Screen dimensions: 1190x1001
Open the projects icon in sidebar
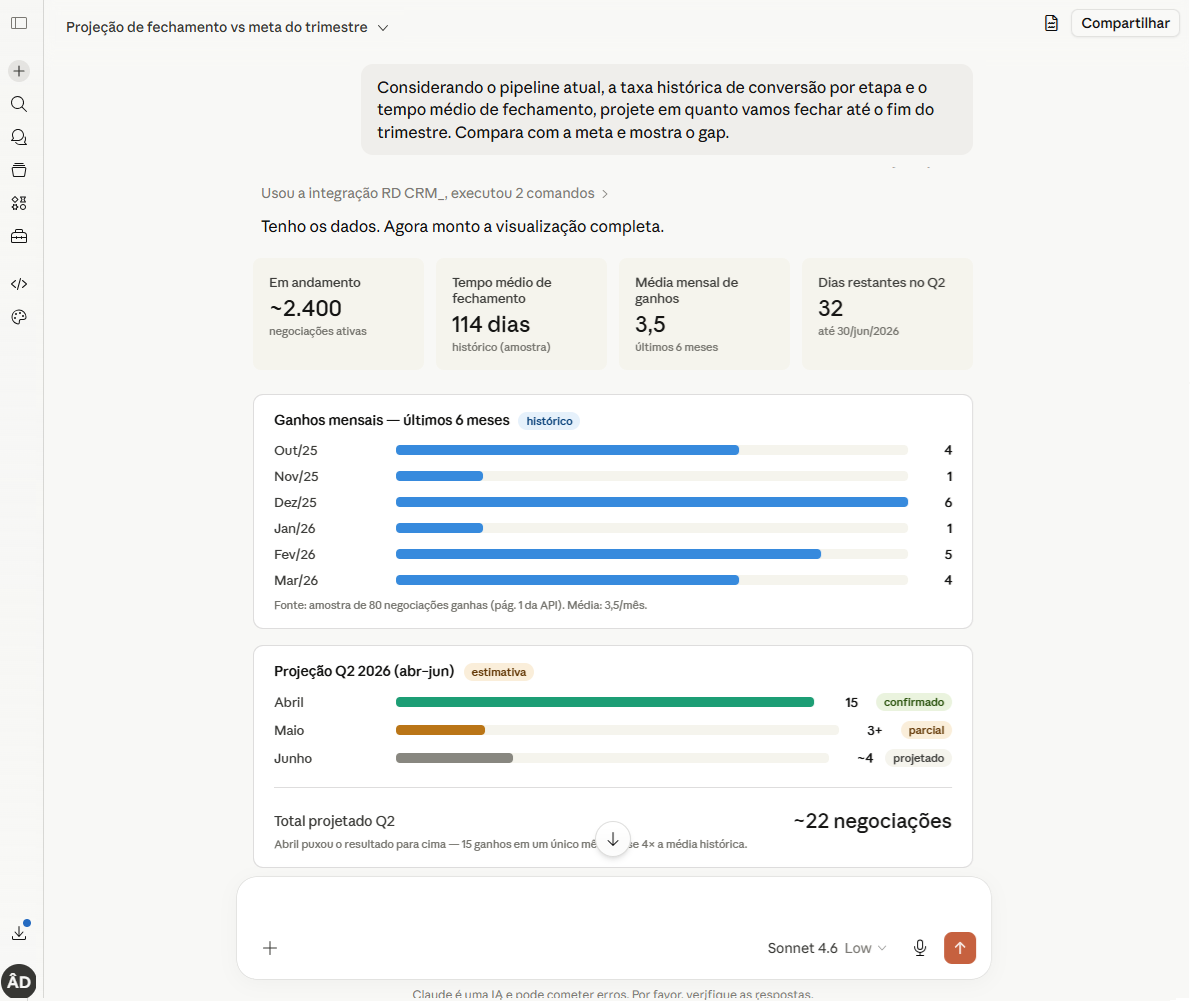(x=19, y=170)
